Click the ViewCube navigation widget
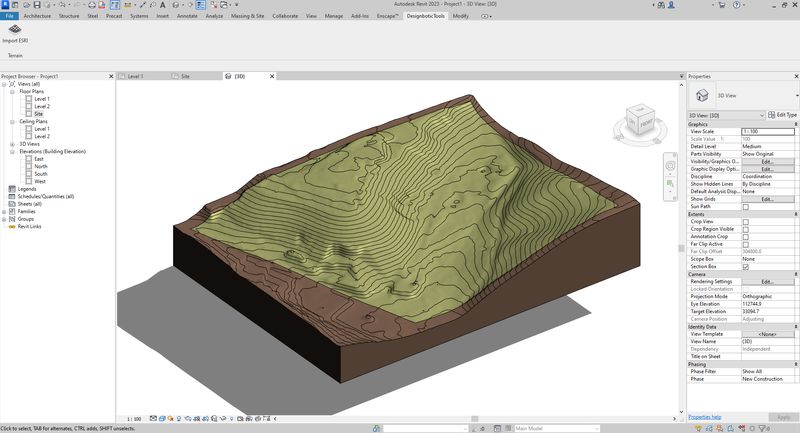Viewport: 800px width, 433px height. point(639,123)
